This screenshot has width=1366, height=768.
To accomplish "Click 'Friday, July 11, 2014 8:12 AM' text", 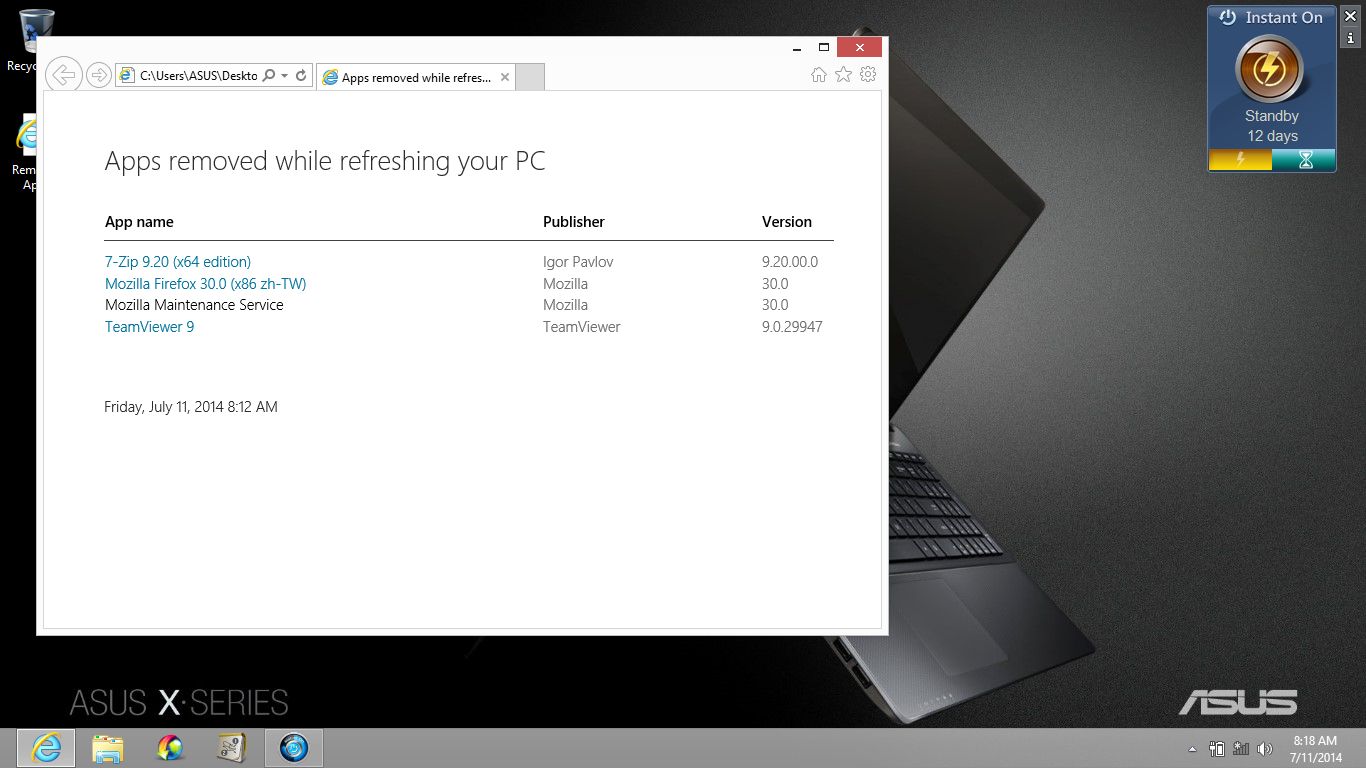I will click(191, 407).
